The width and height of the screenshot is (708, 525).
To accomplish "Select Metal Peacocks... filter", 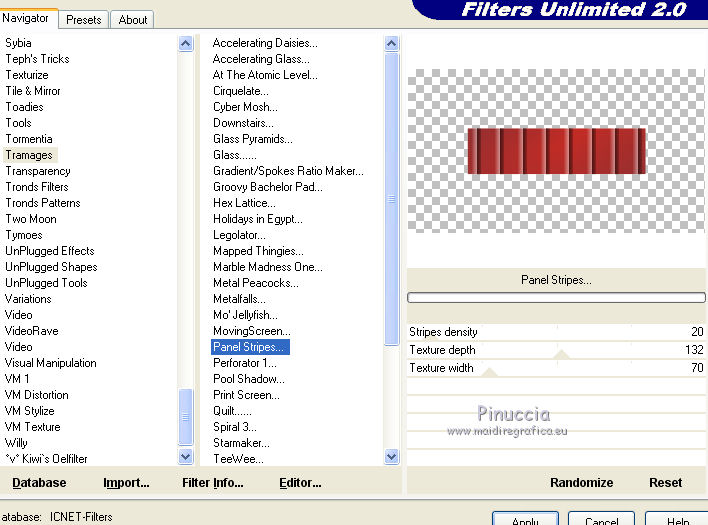I will pos(256,283).
